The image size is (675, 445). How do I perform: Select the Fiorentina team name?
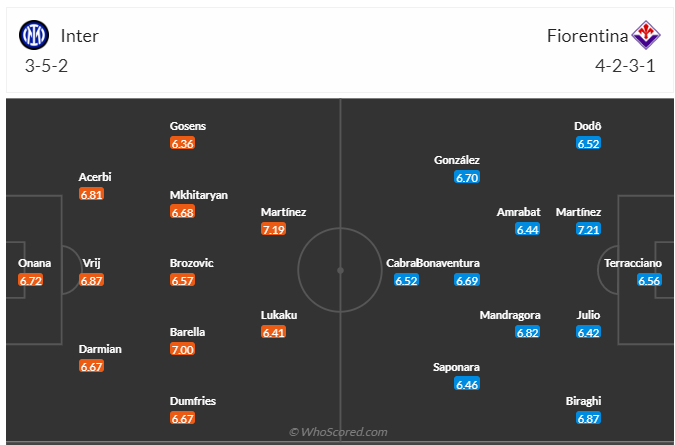[x=587, y=36]
